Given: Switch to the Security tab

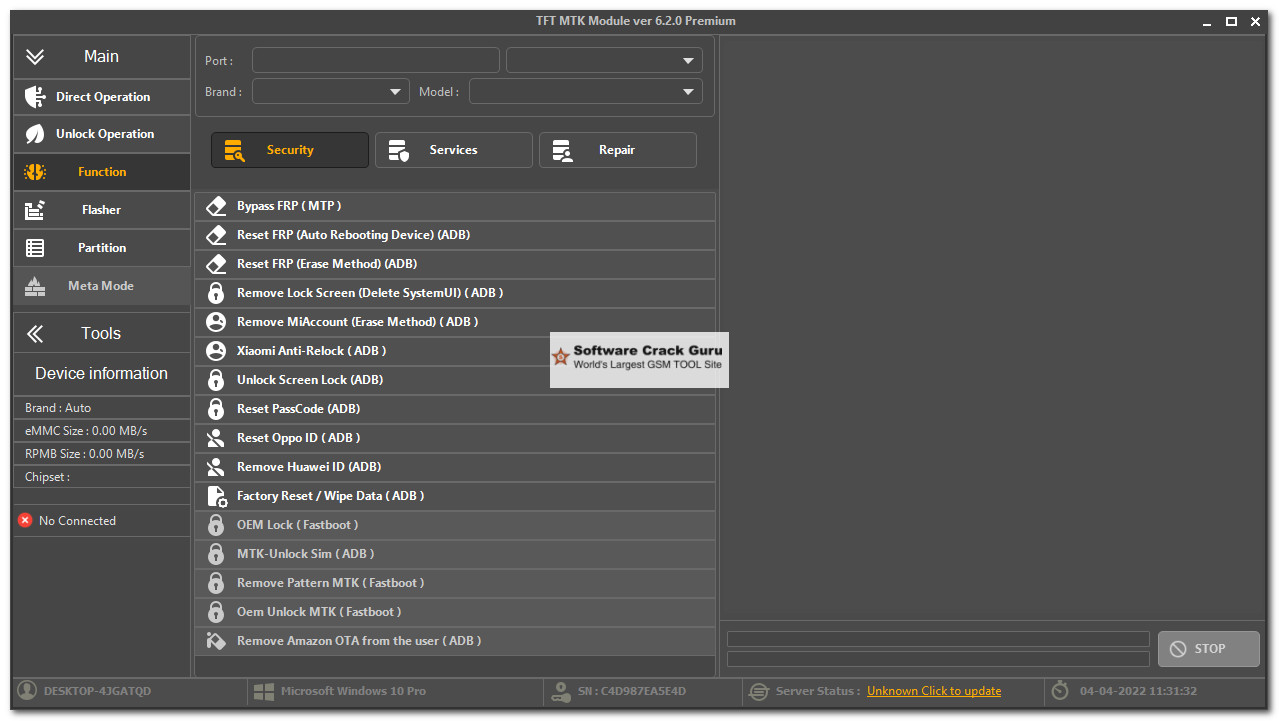Looking at the screenshot, I should [290, 150].
